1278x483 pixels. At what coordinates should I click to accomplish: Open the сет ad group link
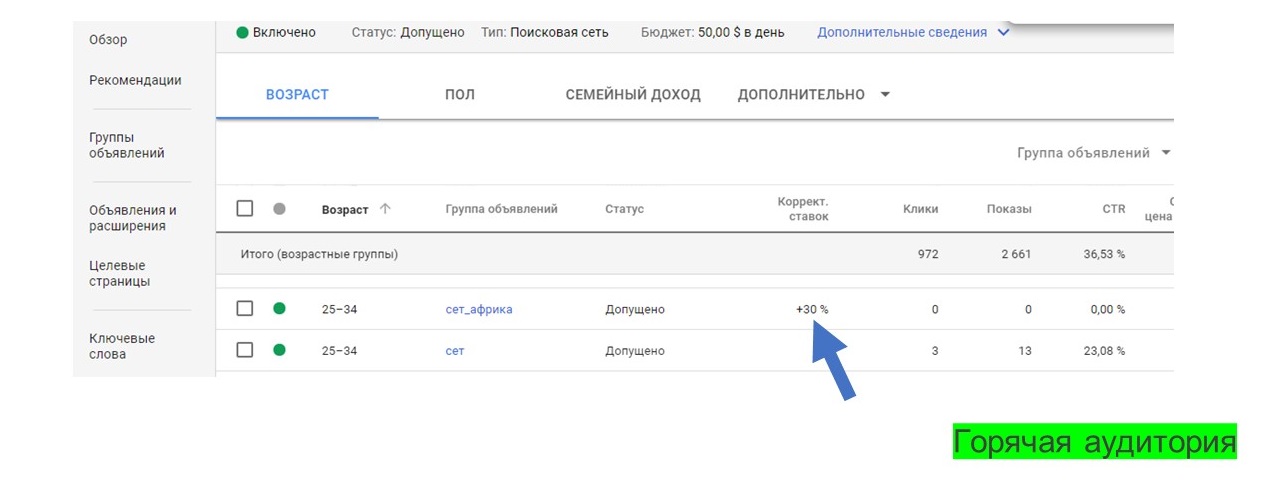click(x=455, y=351)
